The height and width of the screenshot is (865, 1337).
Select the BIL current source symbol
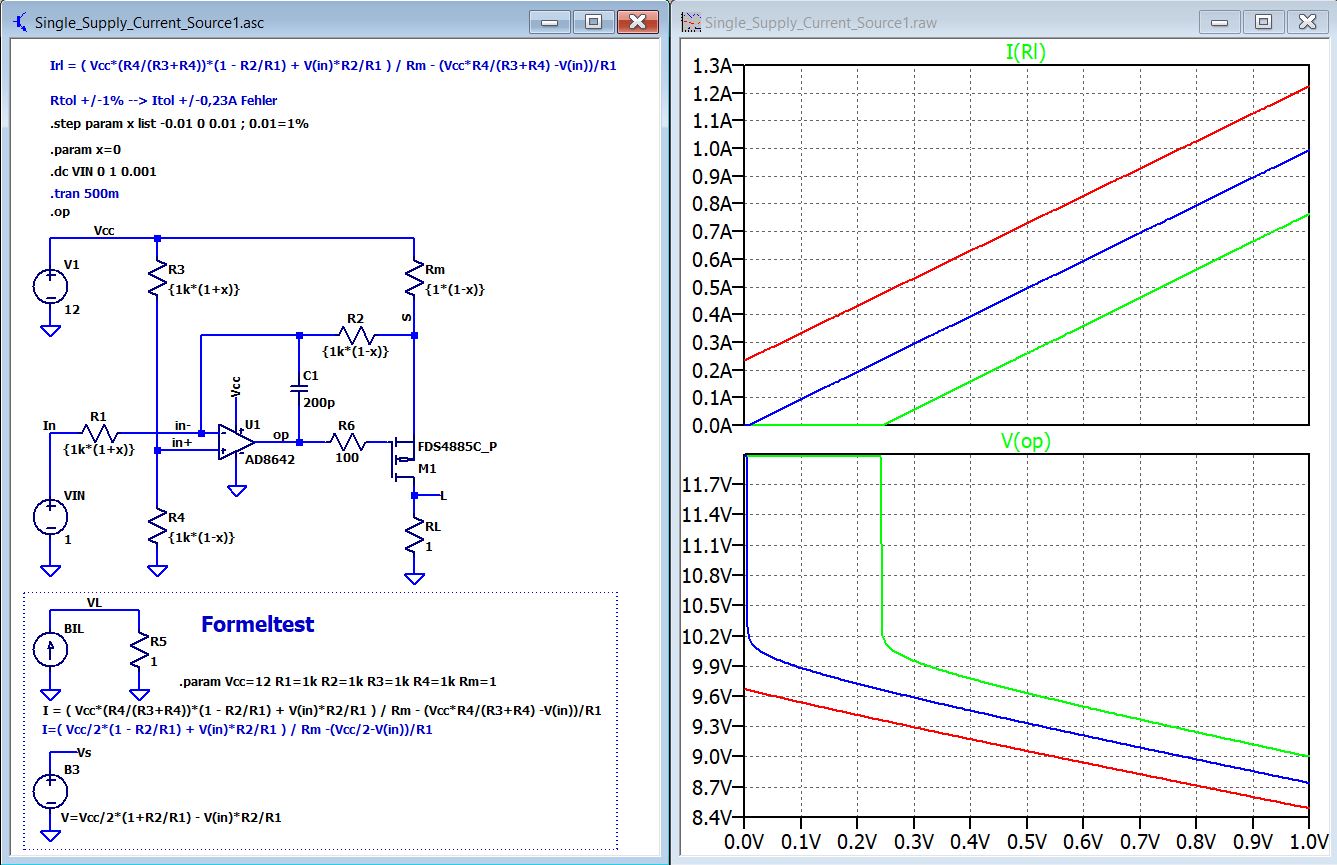tap(49, 651)
